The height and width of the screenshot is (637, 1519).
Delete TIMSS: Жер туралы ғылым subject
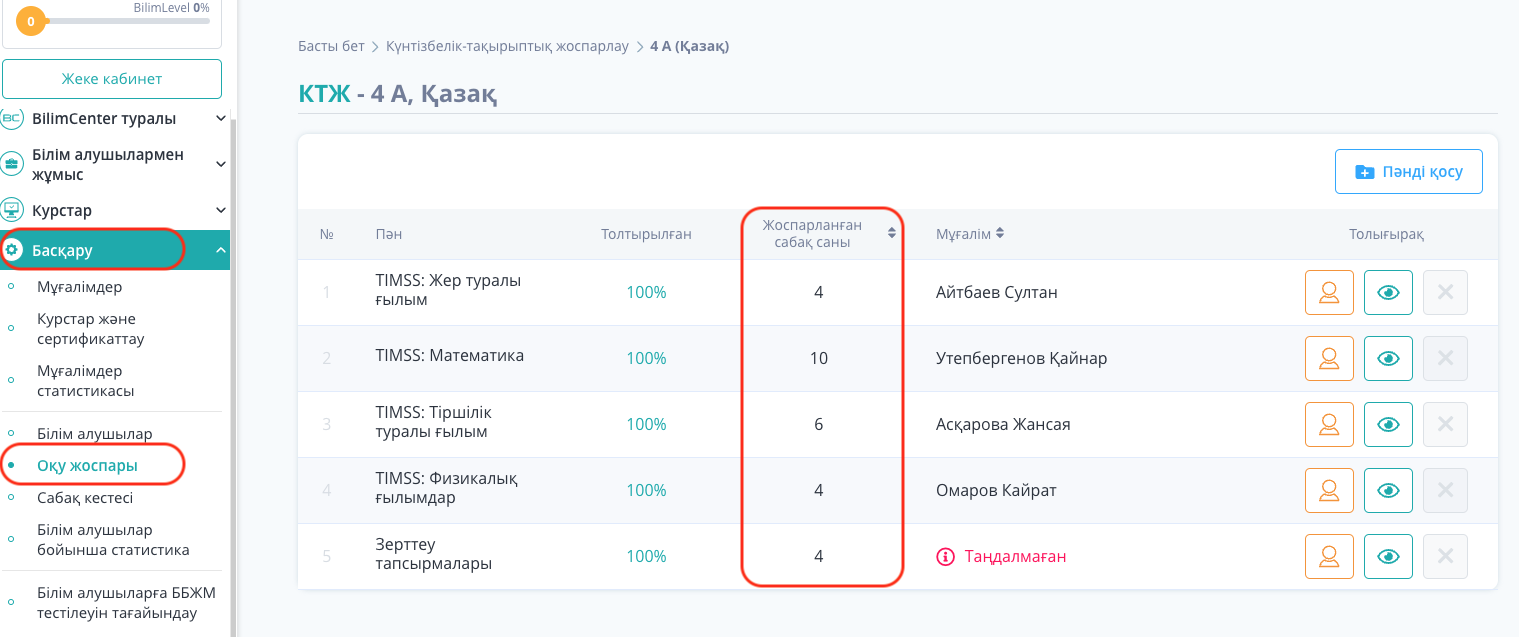(x=1445, y=293)
